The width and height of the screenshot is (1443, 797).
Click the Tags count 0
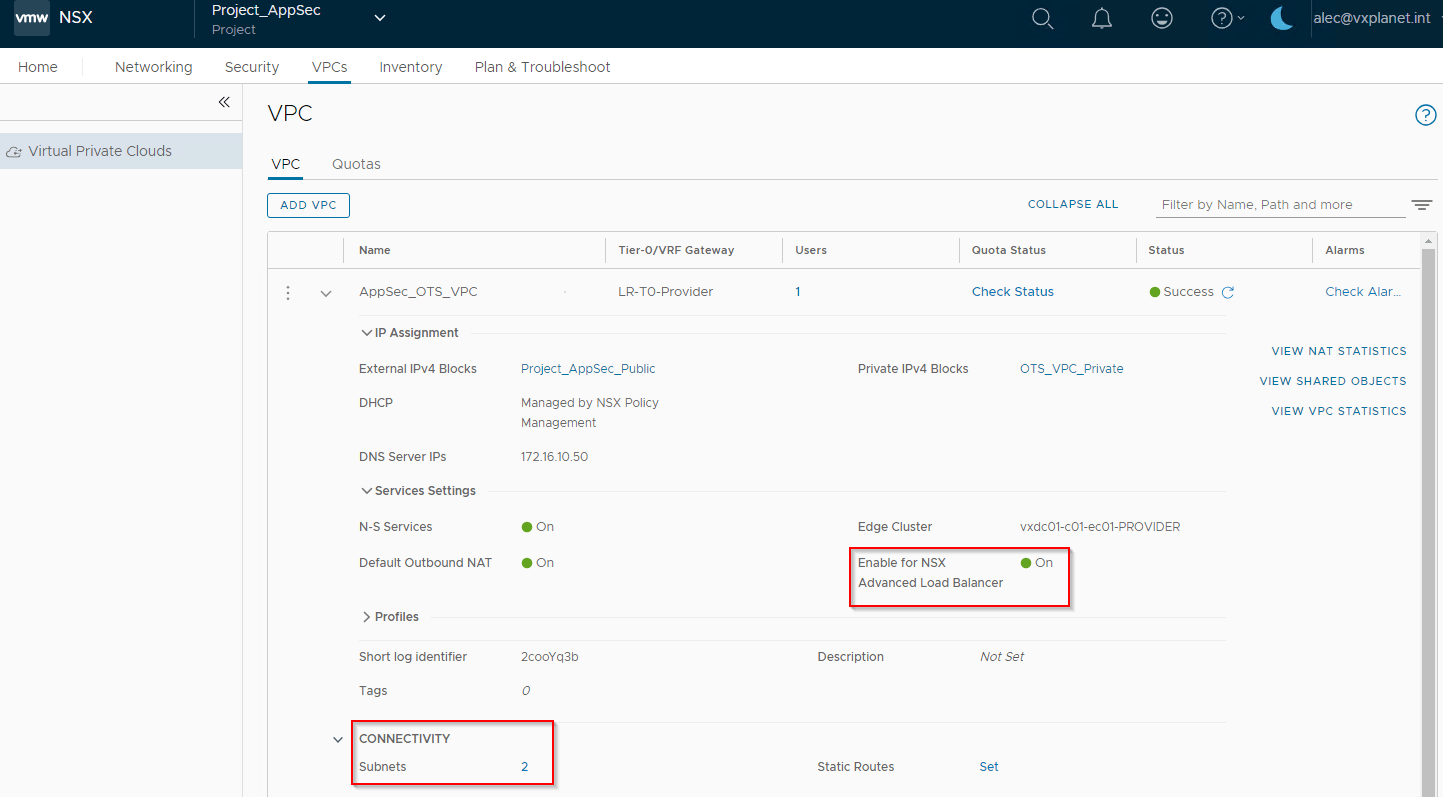click(x=525, y=691)
